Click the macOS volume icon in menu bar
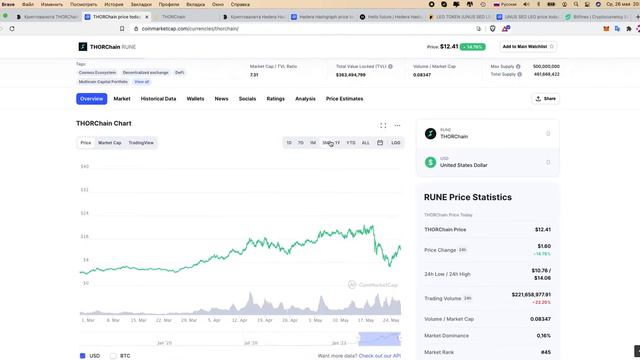This screenshot has height=360, width=640. (x=527, y=4)
